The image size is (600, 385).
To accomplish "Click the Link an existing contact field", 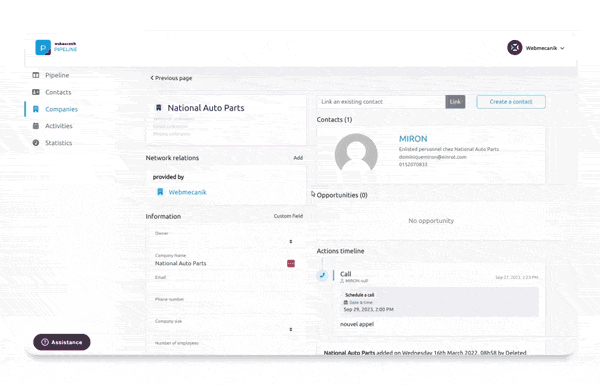I will [x=381, y=102].
